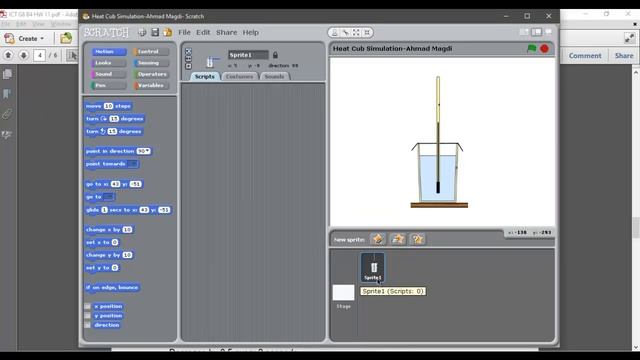This screenshot has height=360, width=640.
Task: Get a surprise sprite
Action: pos(417,239)
